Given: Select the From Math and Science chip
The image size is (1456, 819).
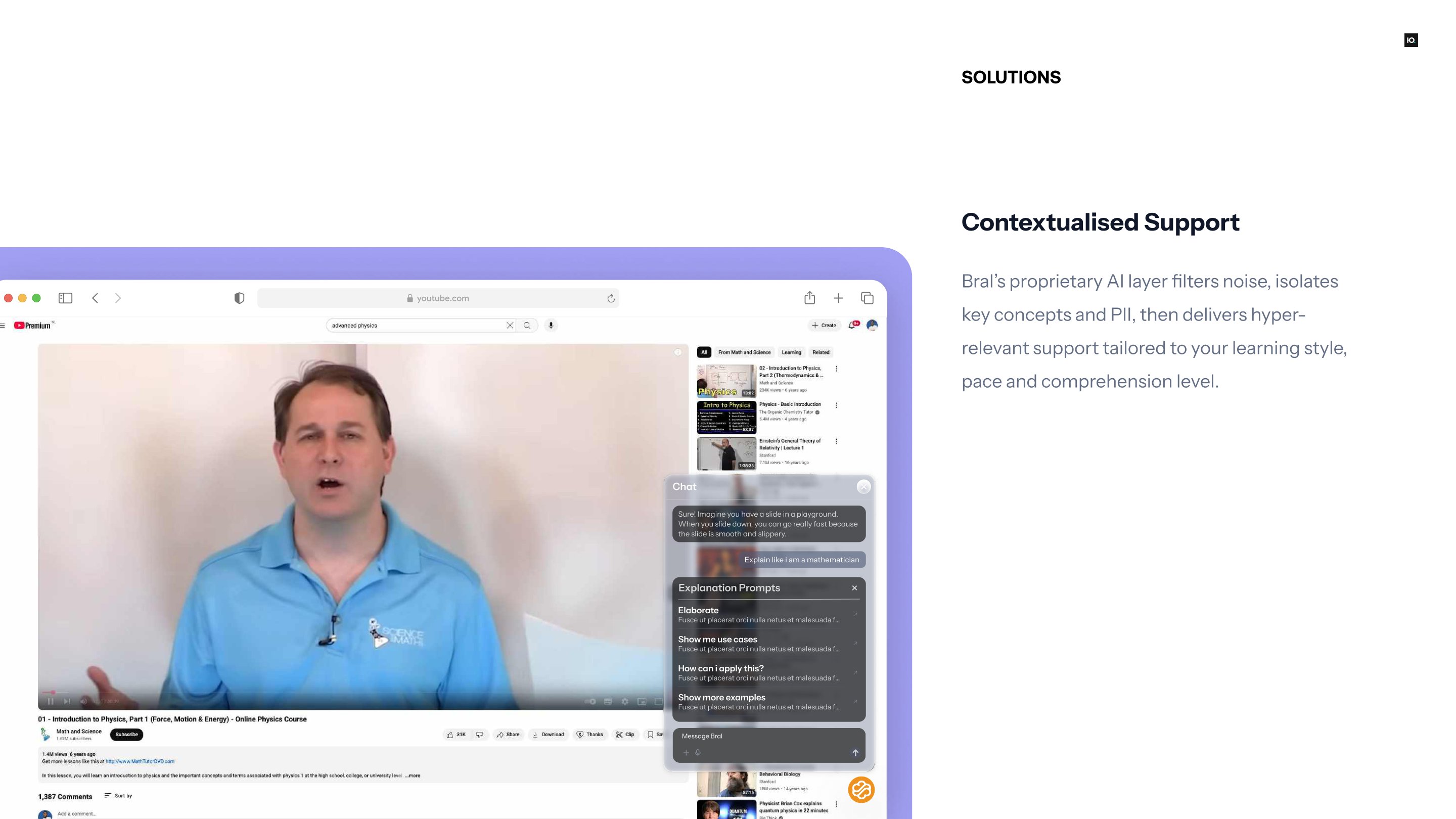Looking at the screenshot, I should tap(744, 352).
